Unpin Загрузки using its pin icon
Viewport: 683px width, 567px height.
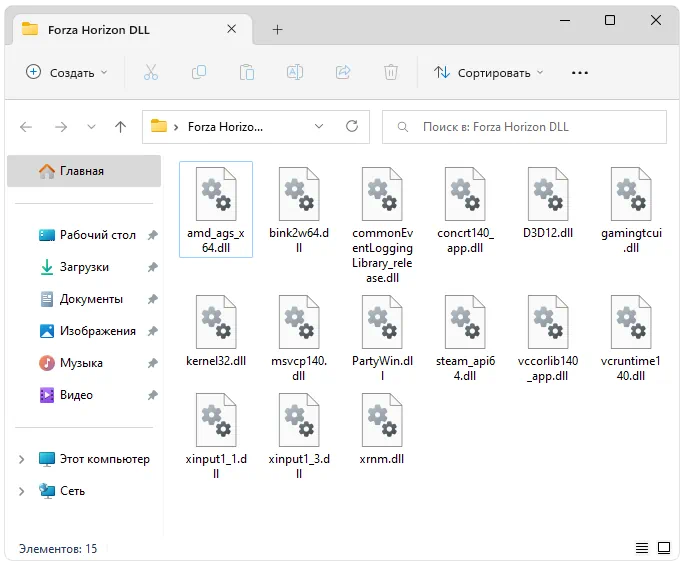tap(152, 267)
